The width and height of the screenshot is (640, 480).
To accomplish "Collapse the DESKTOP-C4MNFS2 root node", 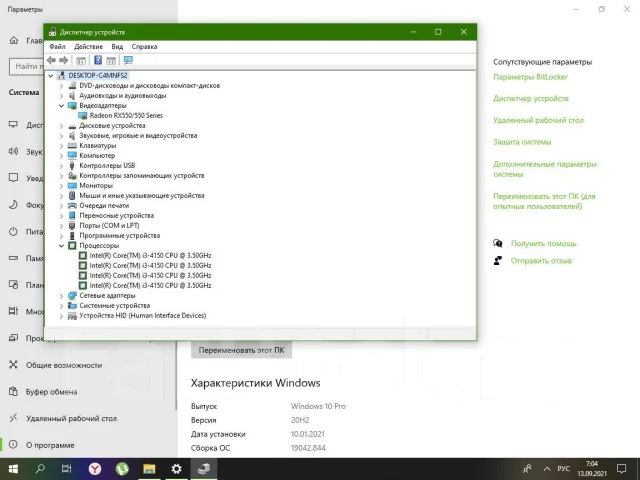I will (x=51, y=76).
